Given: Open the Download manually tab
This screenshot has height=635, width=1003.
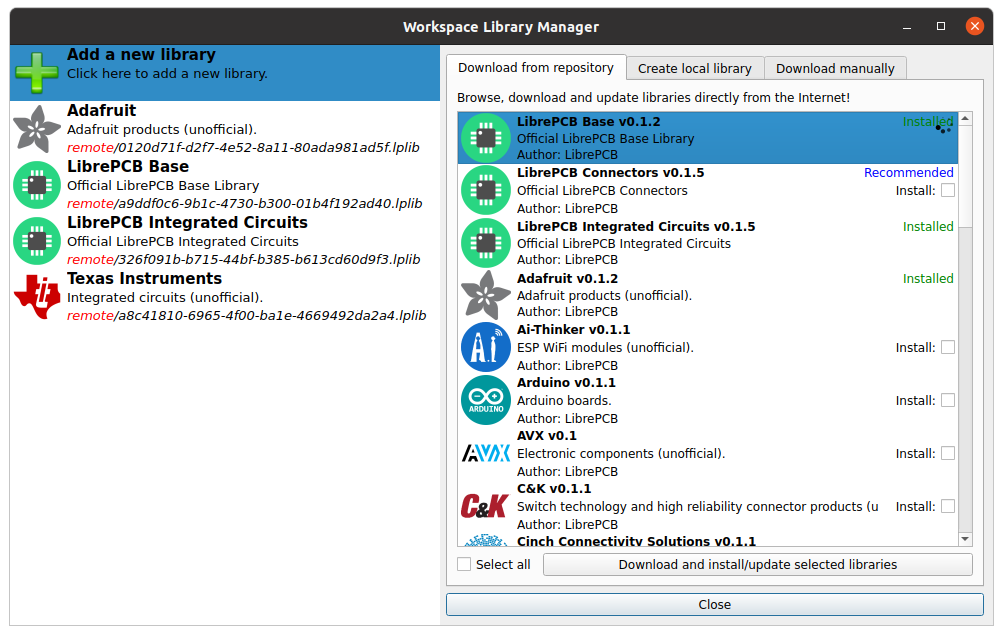Looking at the screenshot, I should (x=835, y=68).
